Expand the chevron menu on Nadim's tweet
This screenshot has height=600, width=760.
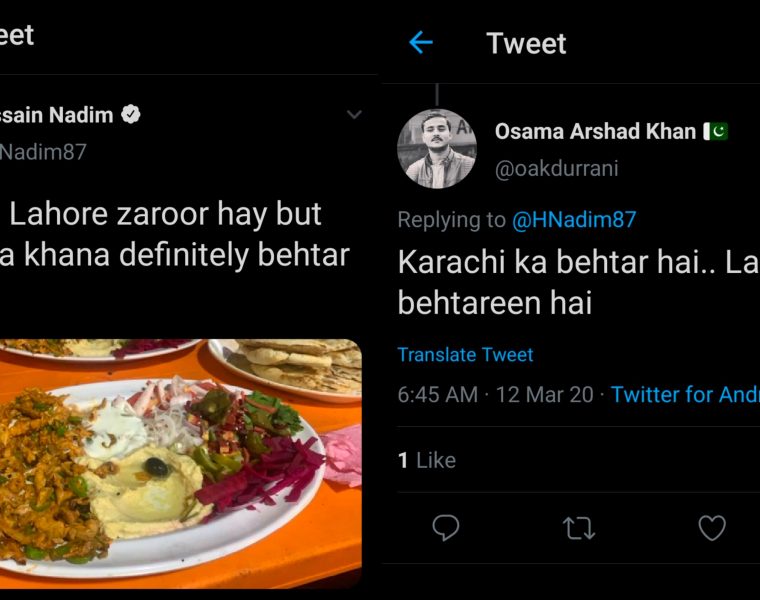point(354,115)
